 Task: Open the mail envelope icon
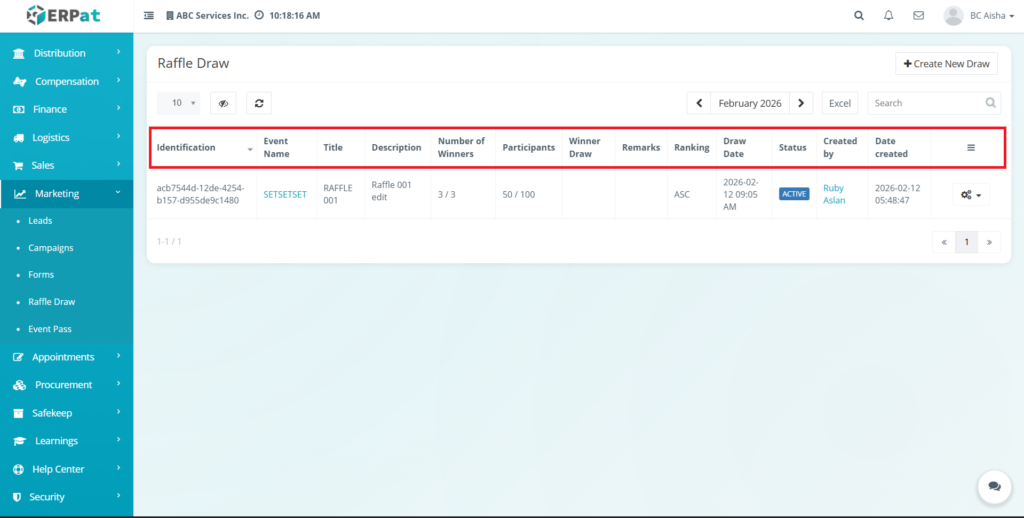click(x=918, y=16)
